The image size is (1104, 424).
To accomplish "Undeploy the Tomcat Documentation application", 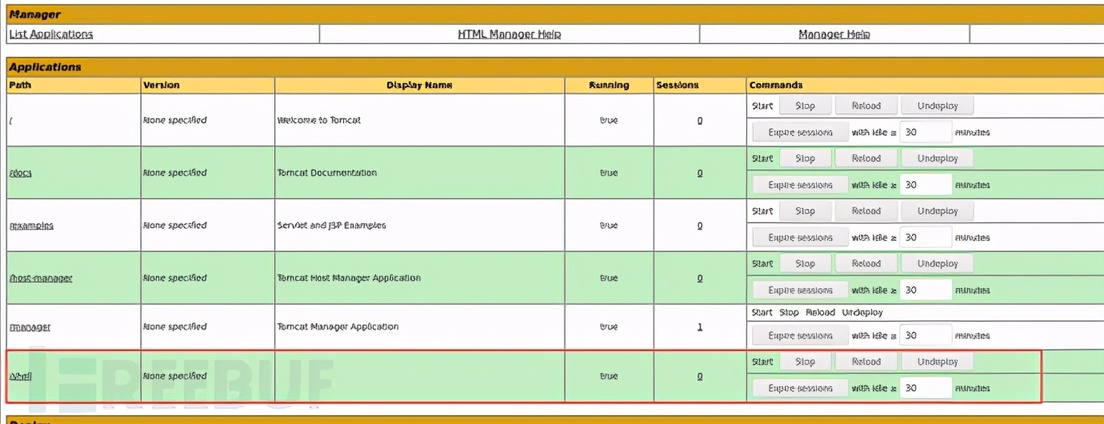I will (x=938, y=158).
